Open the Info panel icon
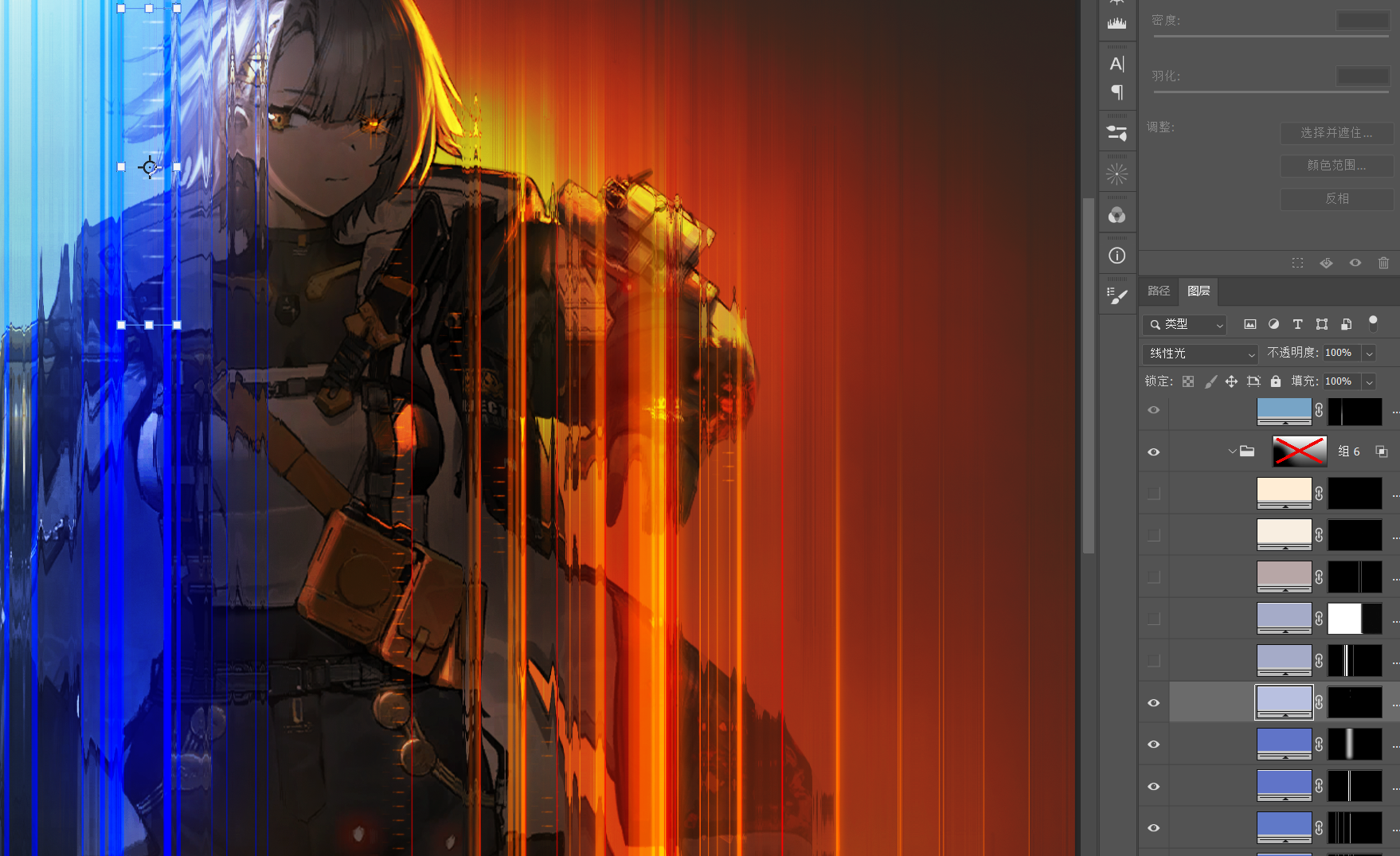Image resolution: width=1400 pixels, height=856 pixels. [x=1117, y=256]
